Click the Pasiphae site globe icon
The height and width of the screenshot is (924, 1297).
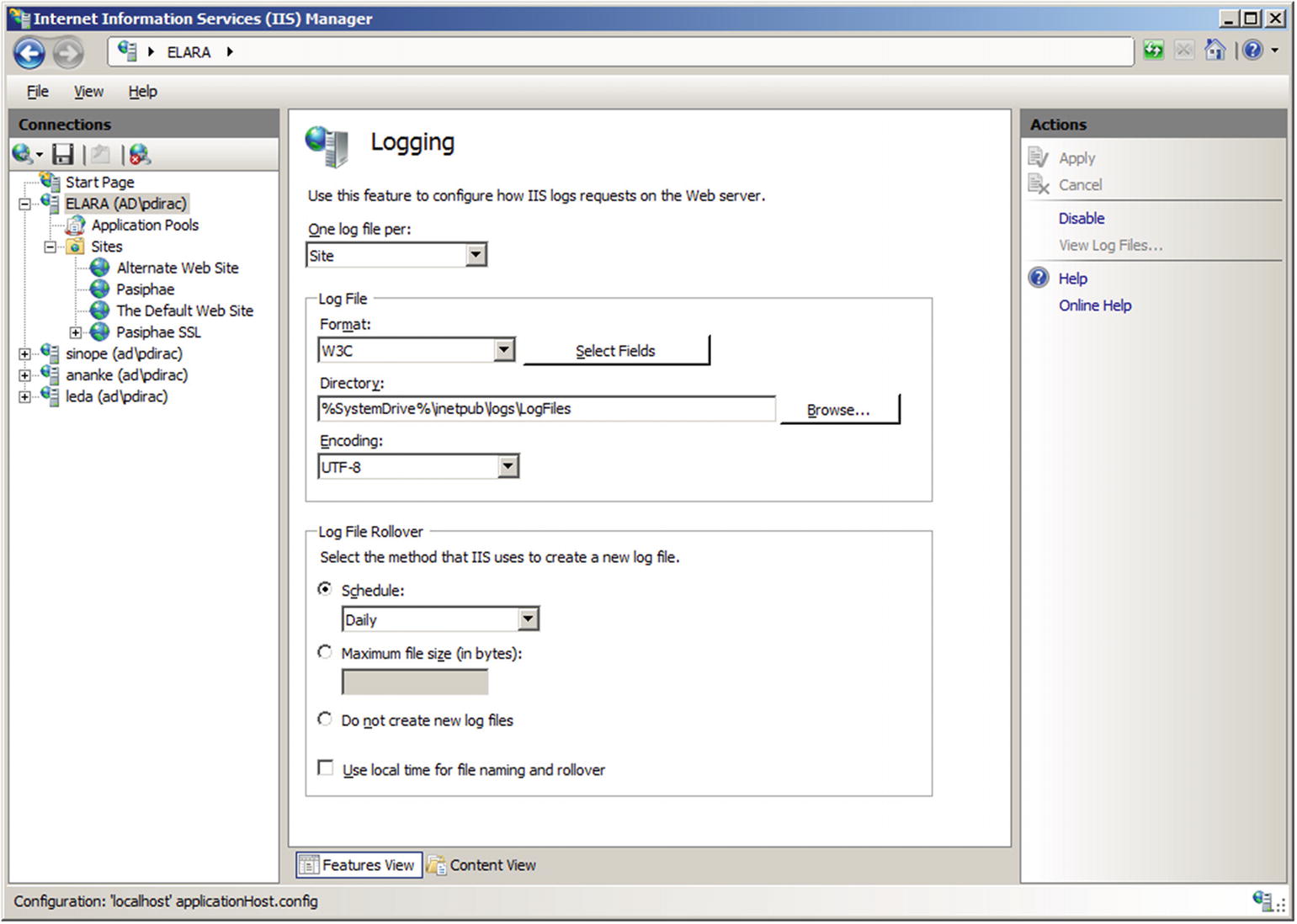[x=100, y=289]
